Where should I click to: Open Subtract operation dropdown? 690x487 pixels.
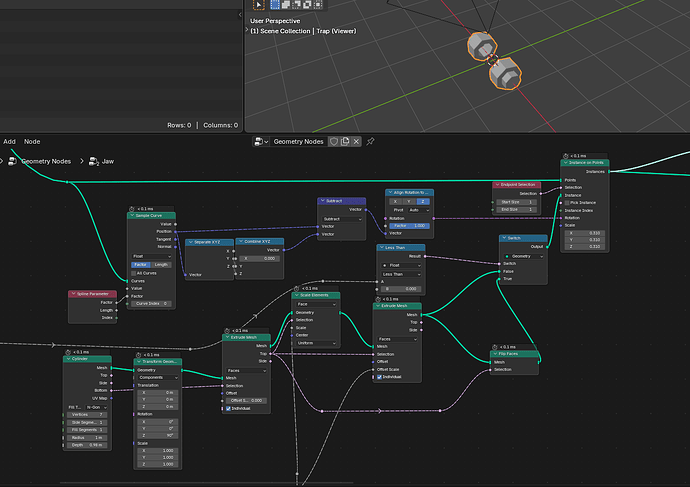[342, 219]
